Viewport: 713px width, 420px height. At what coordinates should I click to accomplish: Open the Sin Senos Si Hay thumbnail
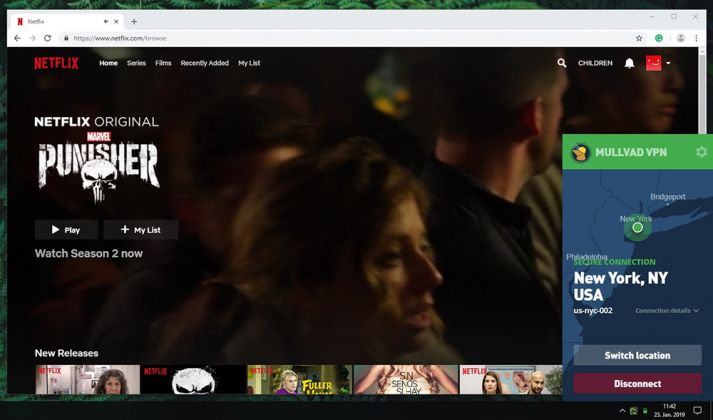click(406, 380)
